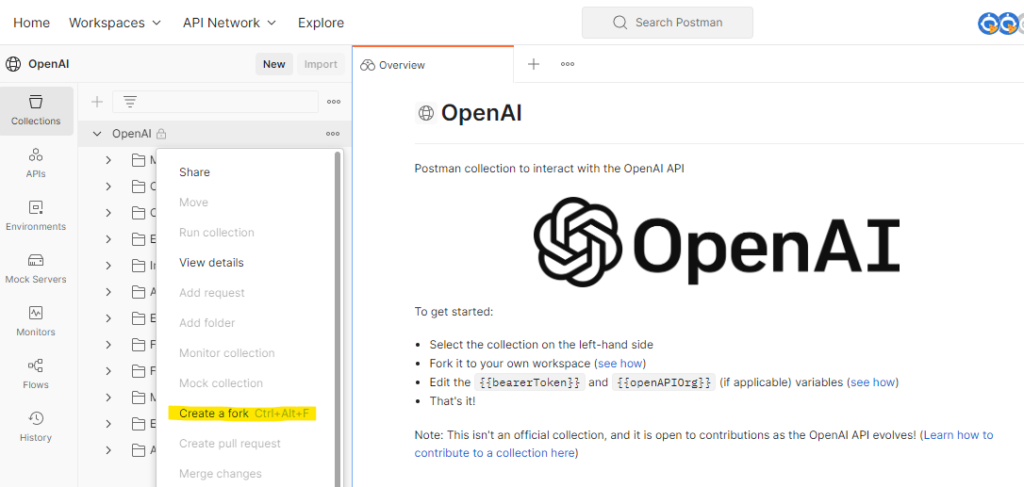Show the History sidebar panel
Screen dimensions: 1024x487
[x=36, y=427]
